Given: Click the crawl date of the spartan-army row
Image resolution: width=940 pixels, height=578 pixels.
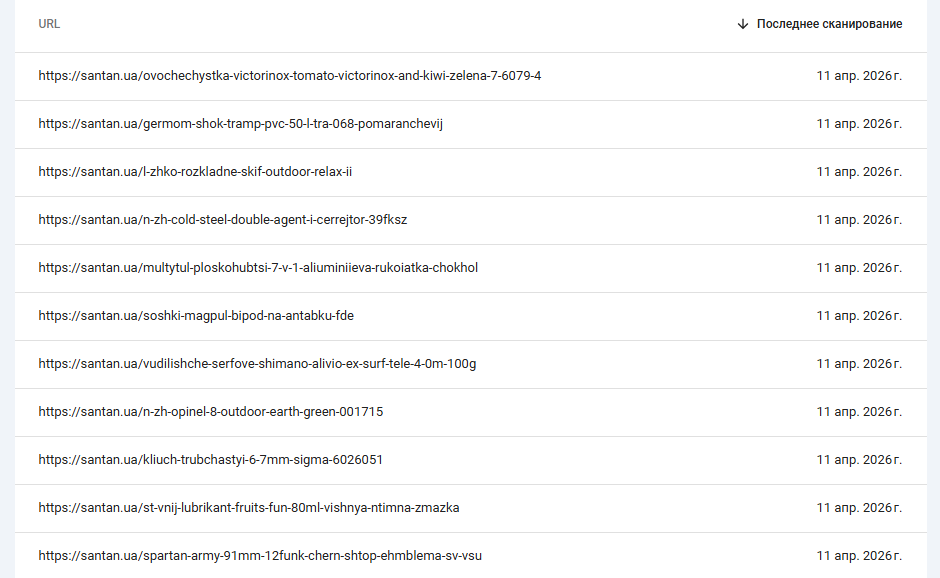Looking at the screenshot, I should 859,556.
